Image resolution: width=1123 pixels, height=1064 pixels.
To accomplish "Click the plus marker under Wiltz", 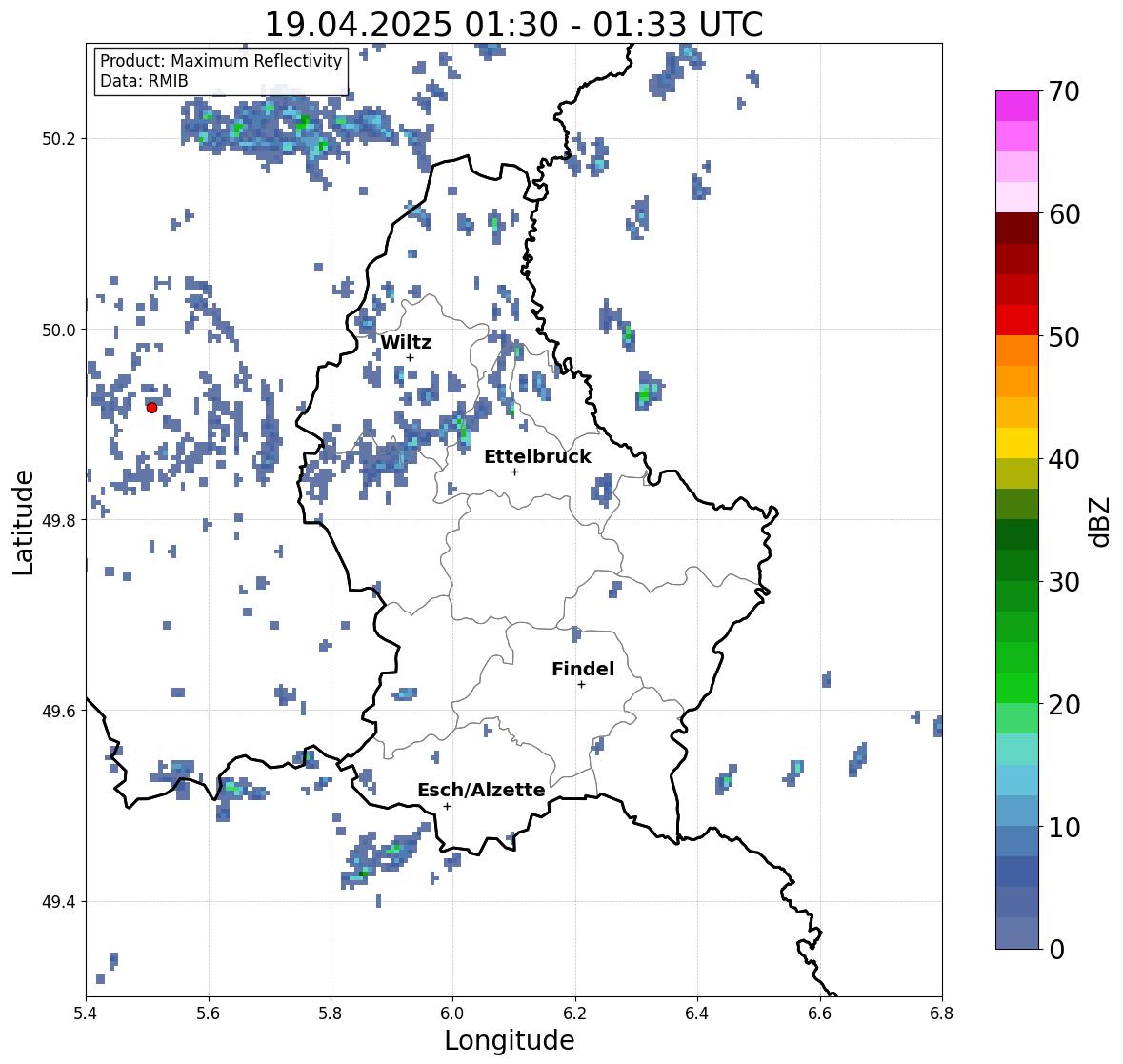I will click(x=410, y=358).
